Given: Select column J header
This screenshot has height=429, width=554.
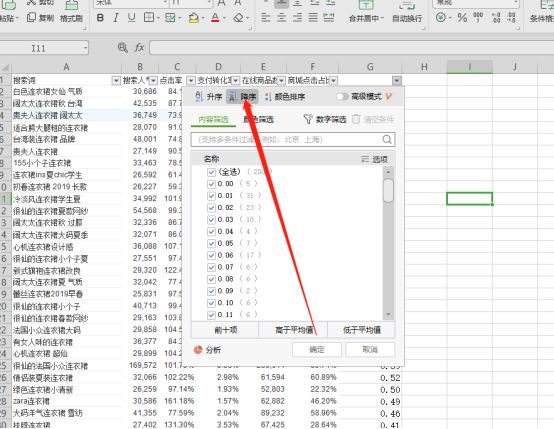Looking at the screenshot, I should click(x=515, y=66).
